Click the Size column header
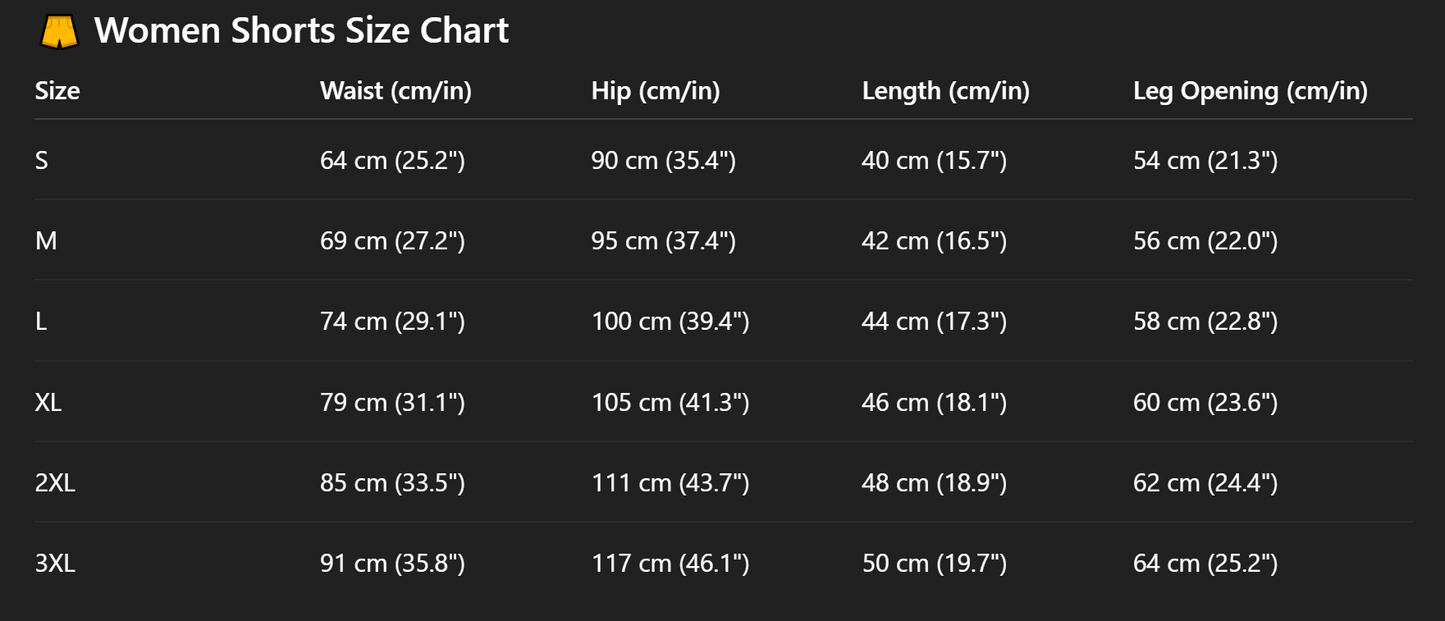 tap(57, 91)
